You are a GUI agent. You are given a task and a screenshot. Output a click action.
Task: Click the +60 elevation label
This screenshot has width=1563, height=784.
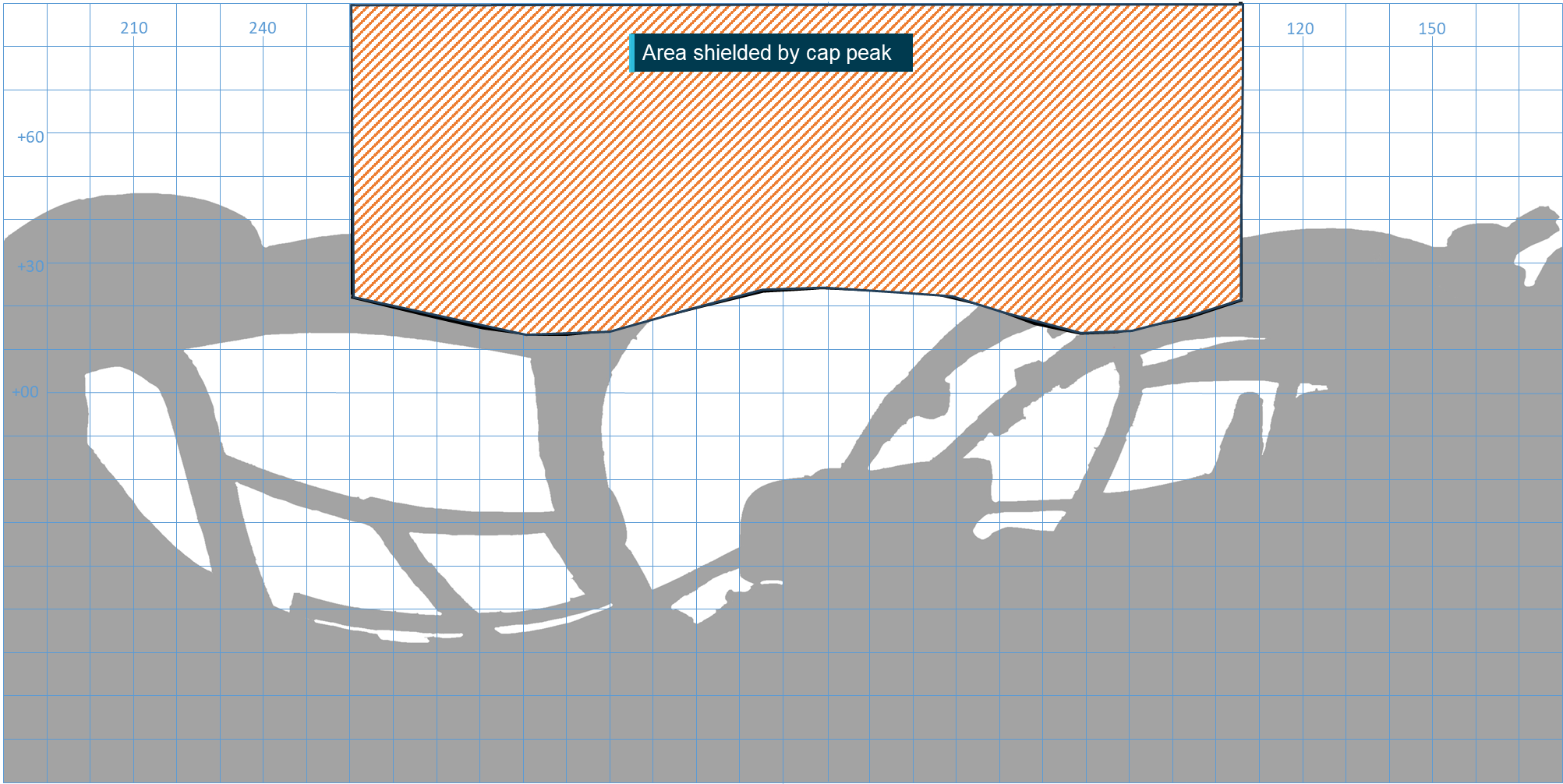click(31, 137)
